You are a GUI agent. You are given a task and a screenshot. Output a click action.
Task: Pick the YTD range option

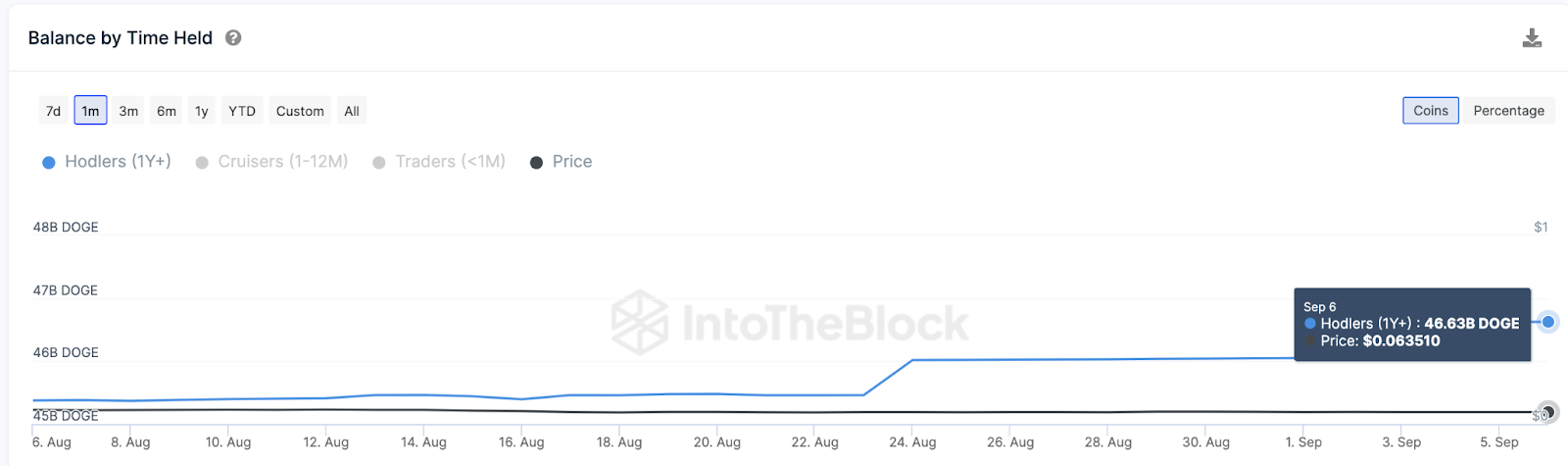[242, 111]
